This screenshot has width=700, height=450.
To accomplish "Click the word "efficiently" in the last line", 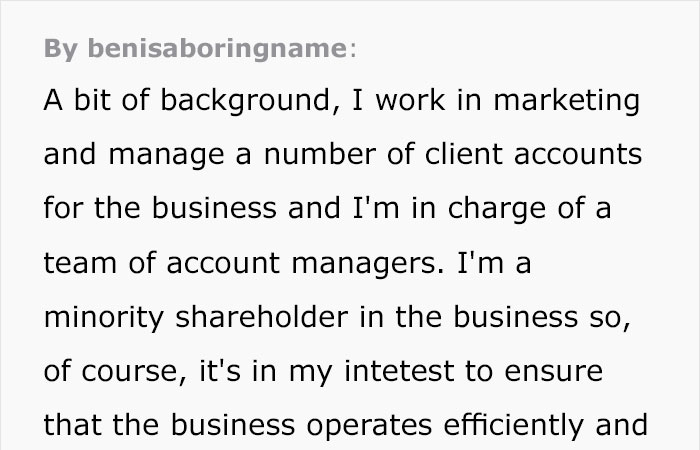I will (x=513, y=426).
